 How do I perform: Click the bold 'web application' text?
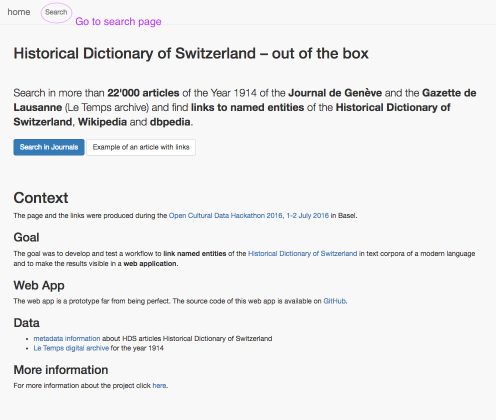click(x=150, y=264)
